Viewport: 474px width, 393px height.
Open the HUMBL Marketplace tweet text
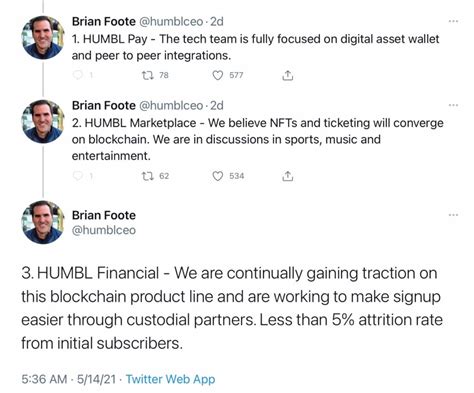(x=257, y=139)
